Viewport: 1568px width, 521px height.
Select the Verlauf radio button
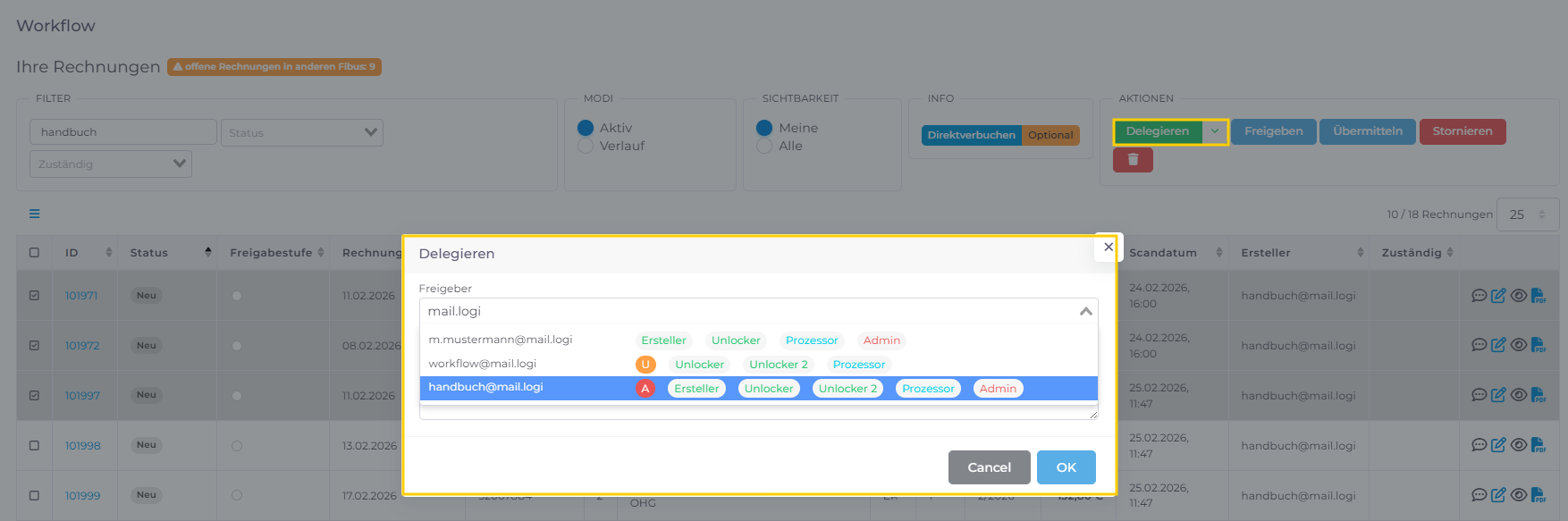coord(586,146)
